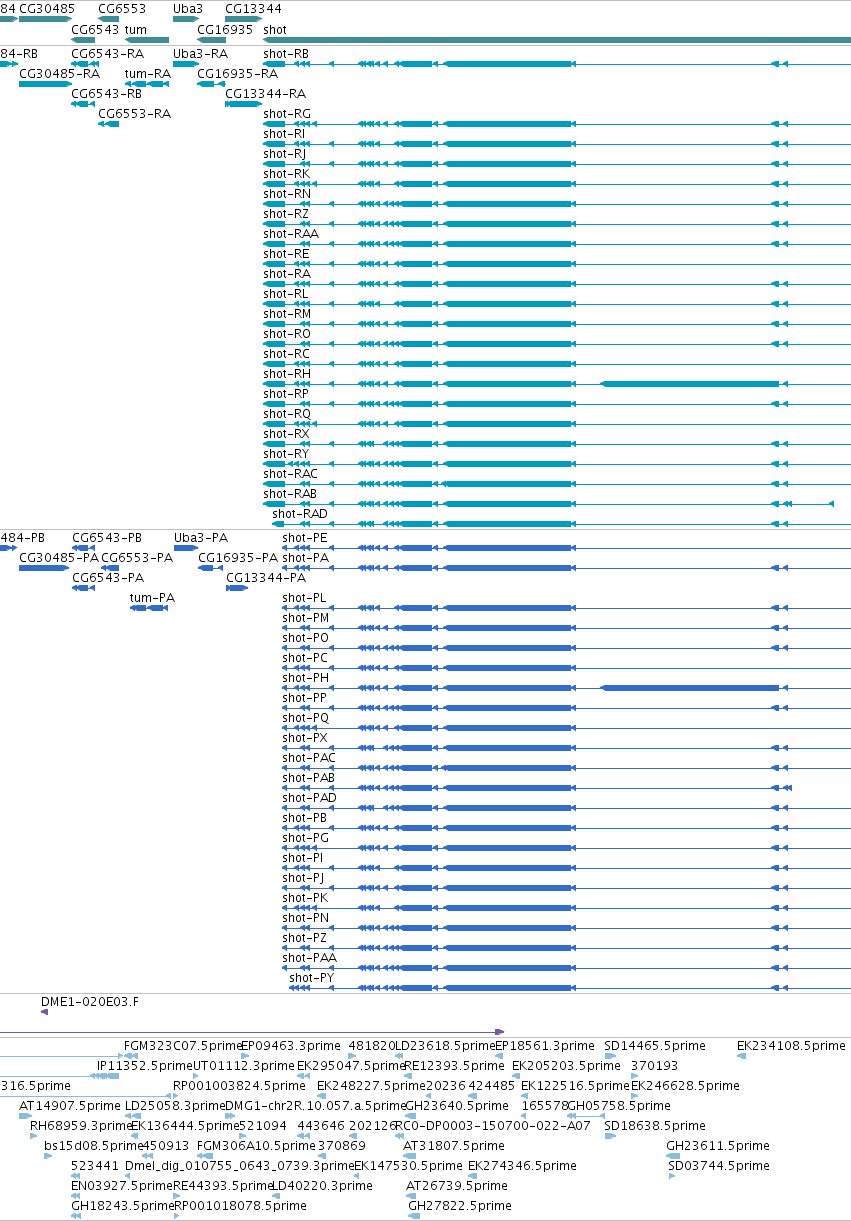
Task: Select the shot-RB transcript label
Action: [287, 54]
